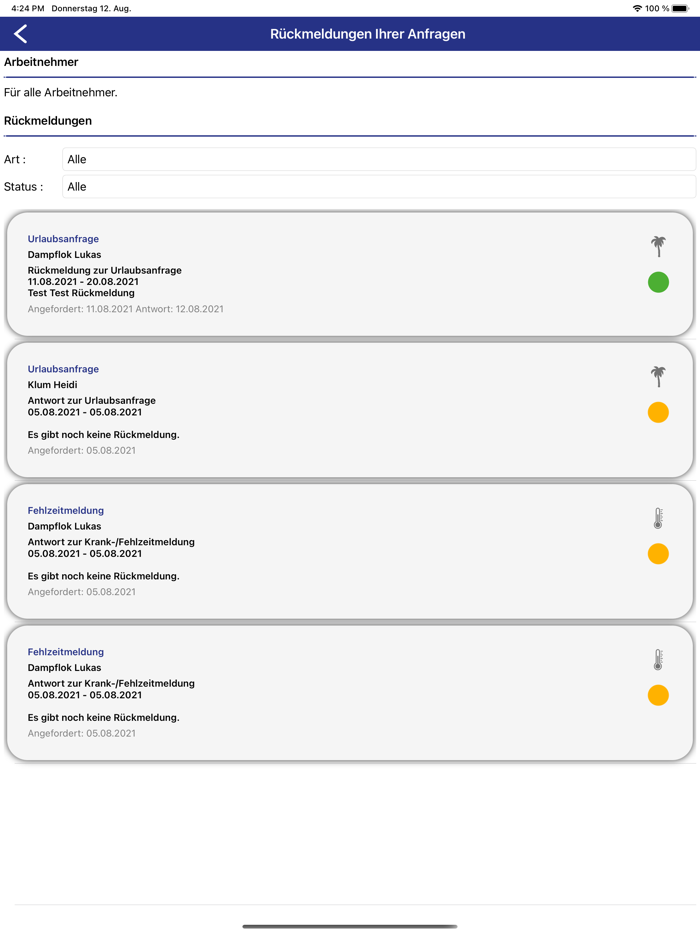Tap orange status dot on Klum Heidi card

(x=658, y=412)
